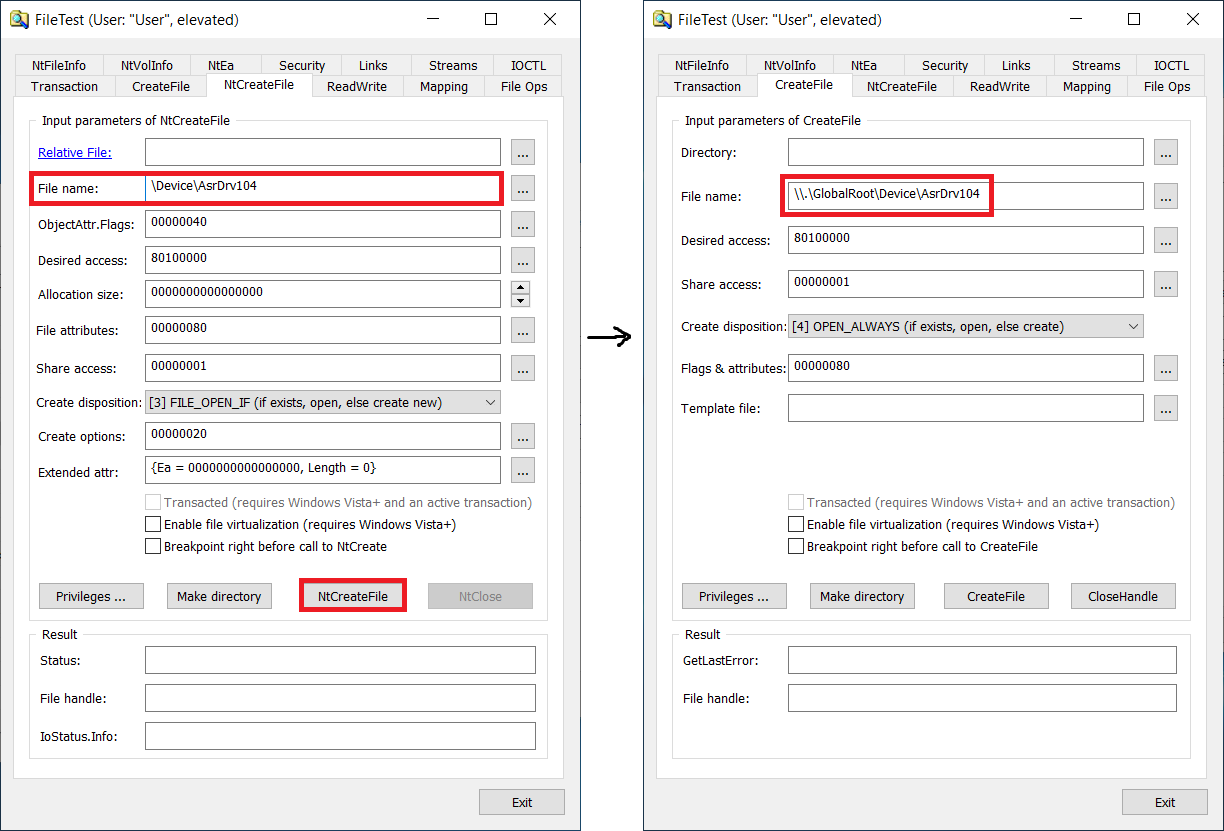
Task: Click Make directory button in right window
Action: click(862, 596)
